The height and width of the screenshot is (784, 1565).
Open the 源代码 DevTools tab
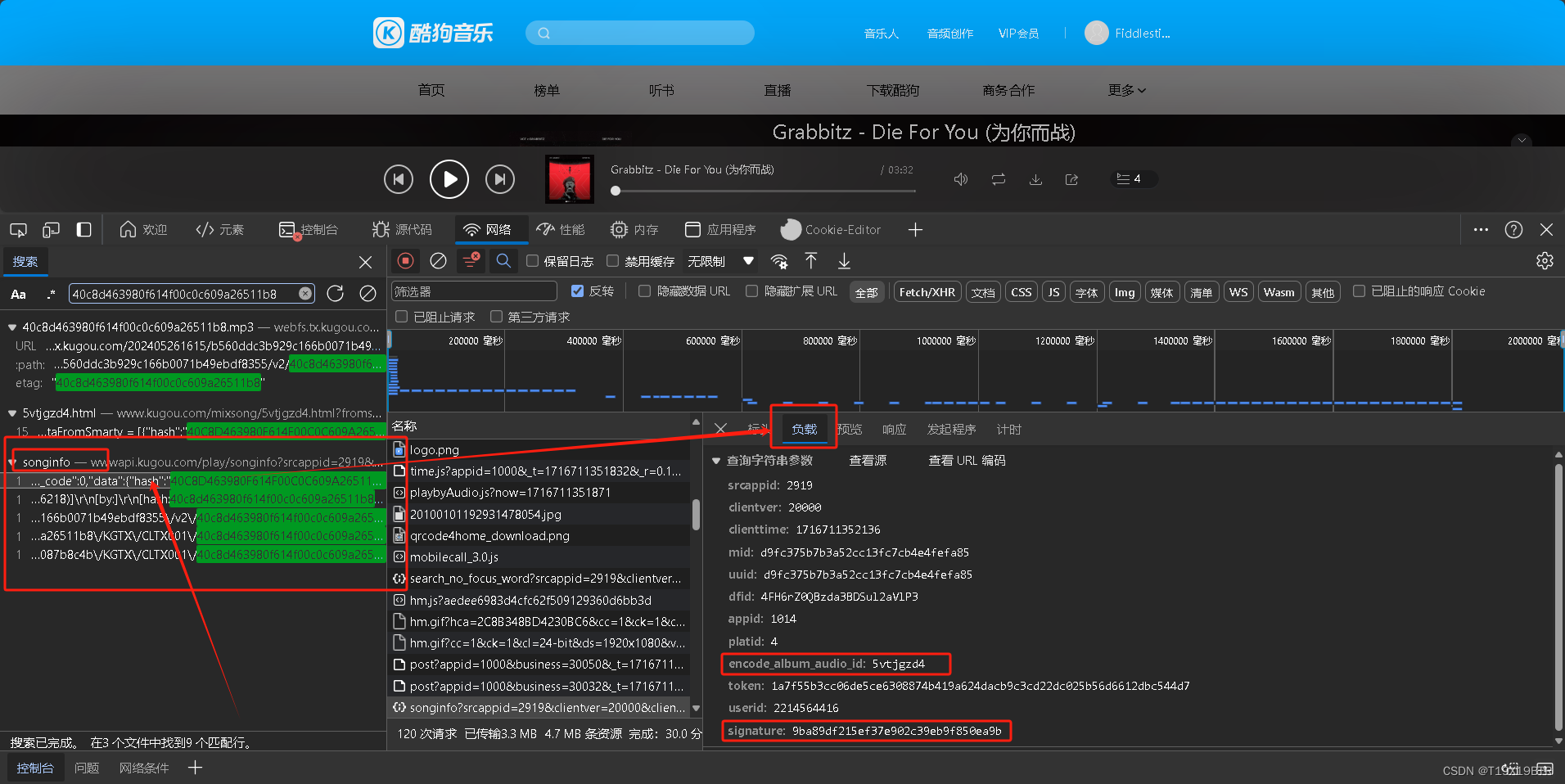402,230
